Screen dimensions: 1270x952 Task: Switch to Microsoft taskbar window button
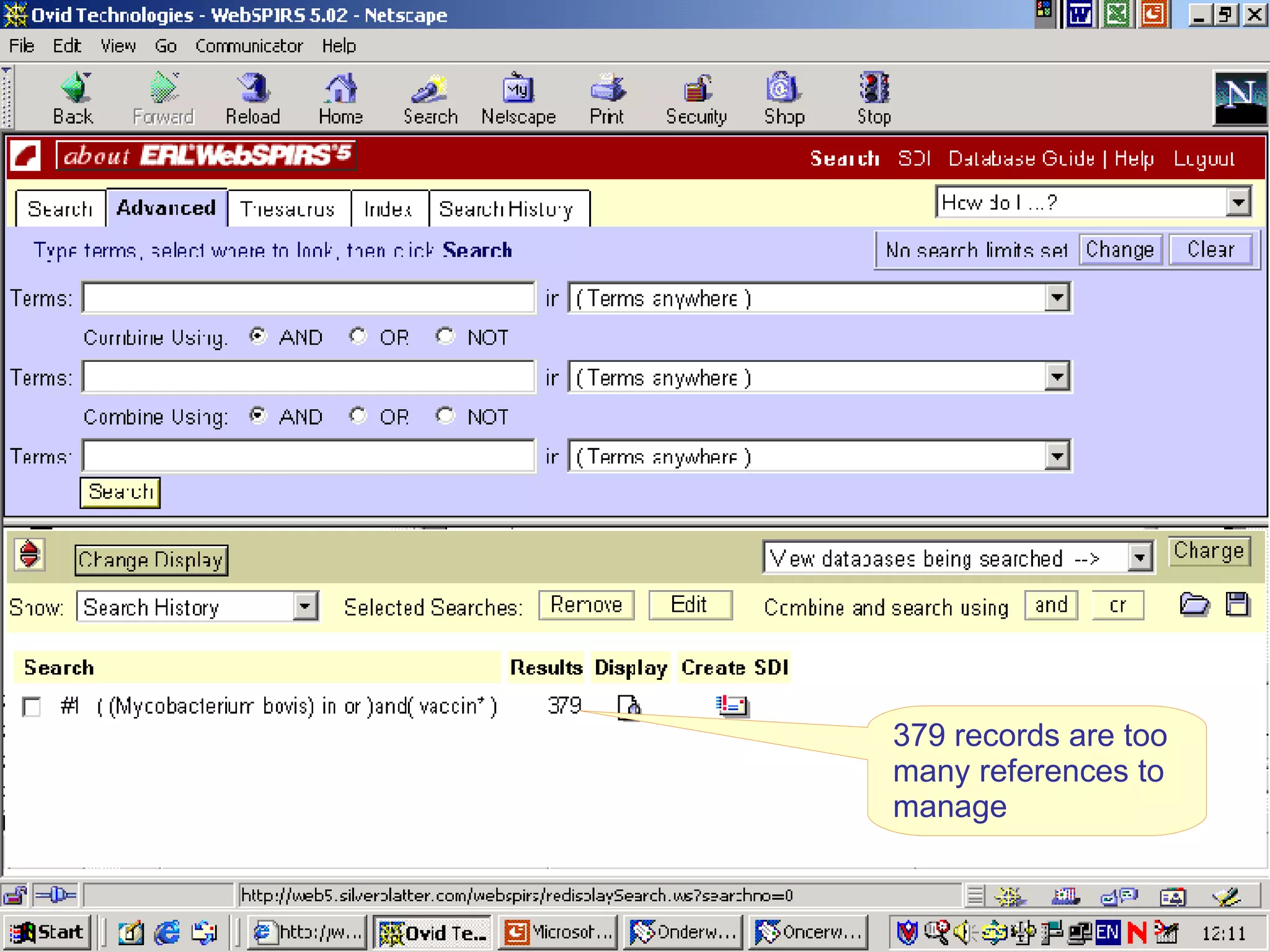pos(557,932)
